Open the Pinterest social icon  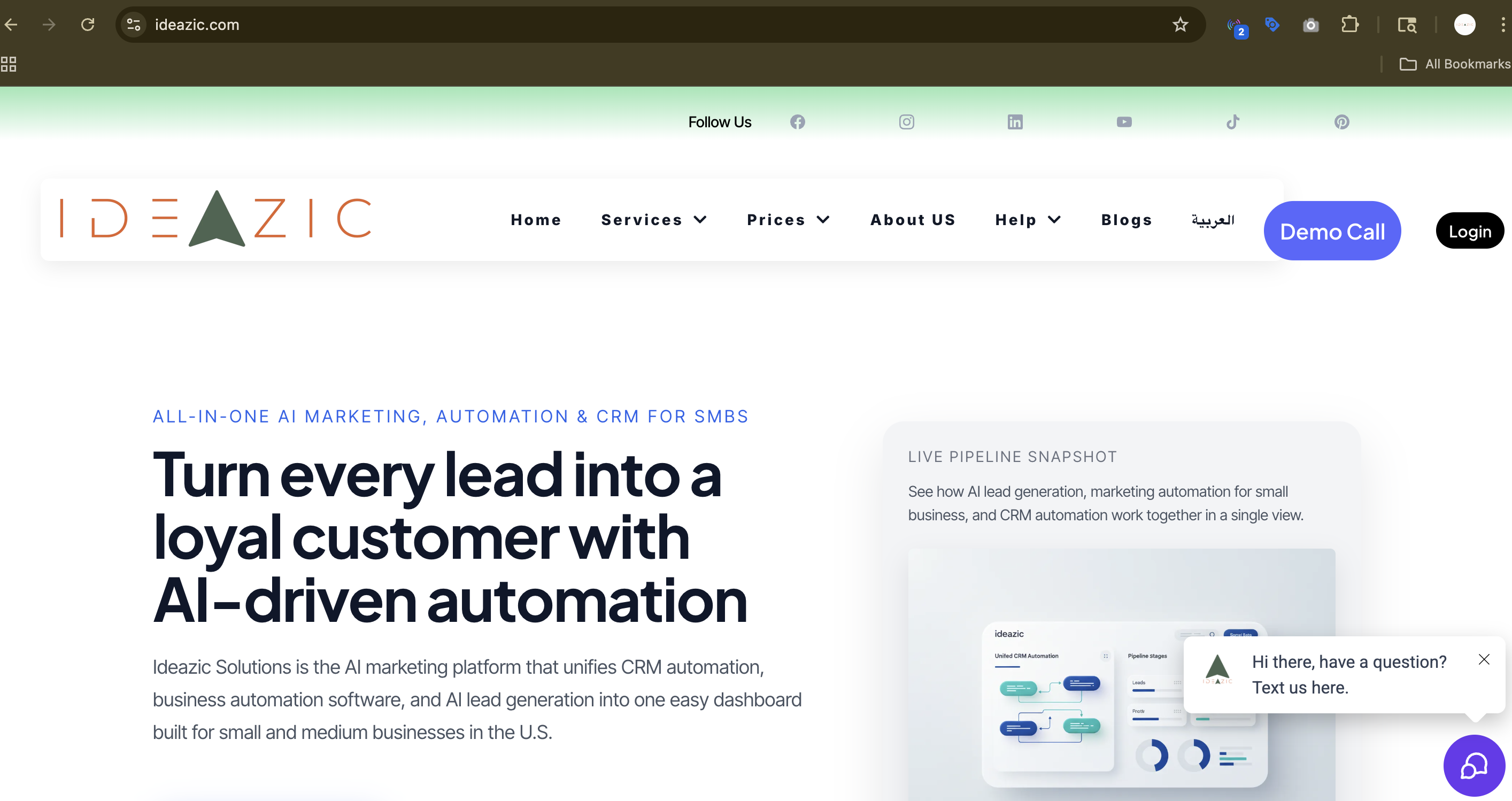1341,122
